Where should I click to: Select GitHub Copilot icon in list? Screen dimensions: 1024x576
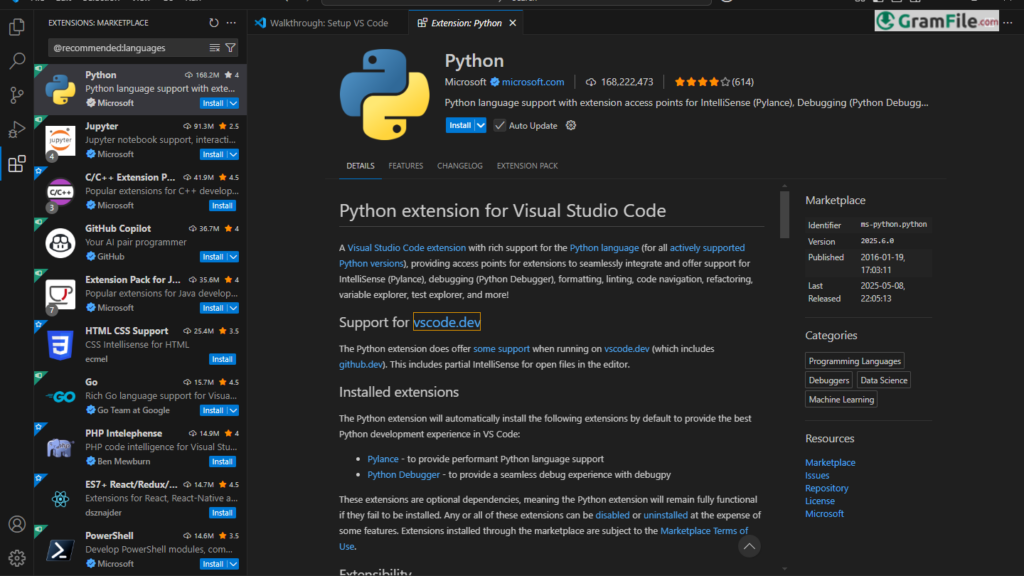(x=60, y=243)
